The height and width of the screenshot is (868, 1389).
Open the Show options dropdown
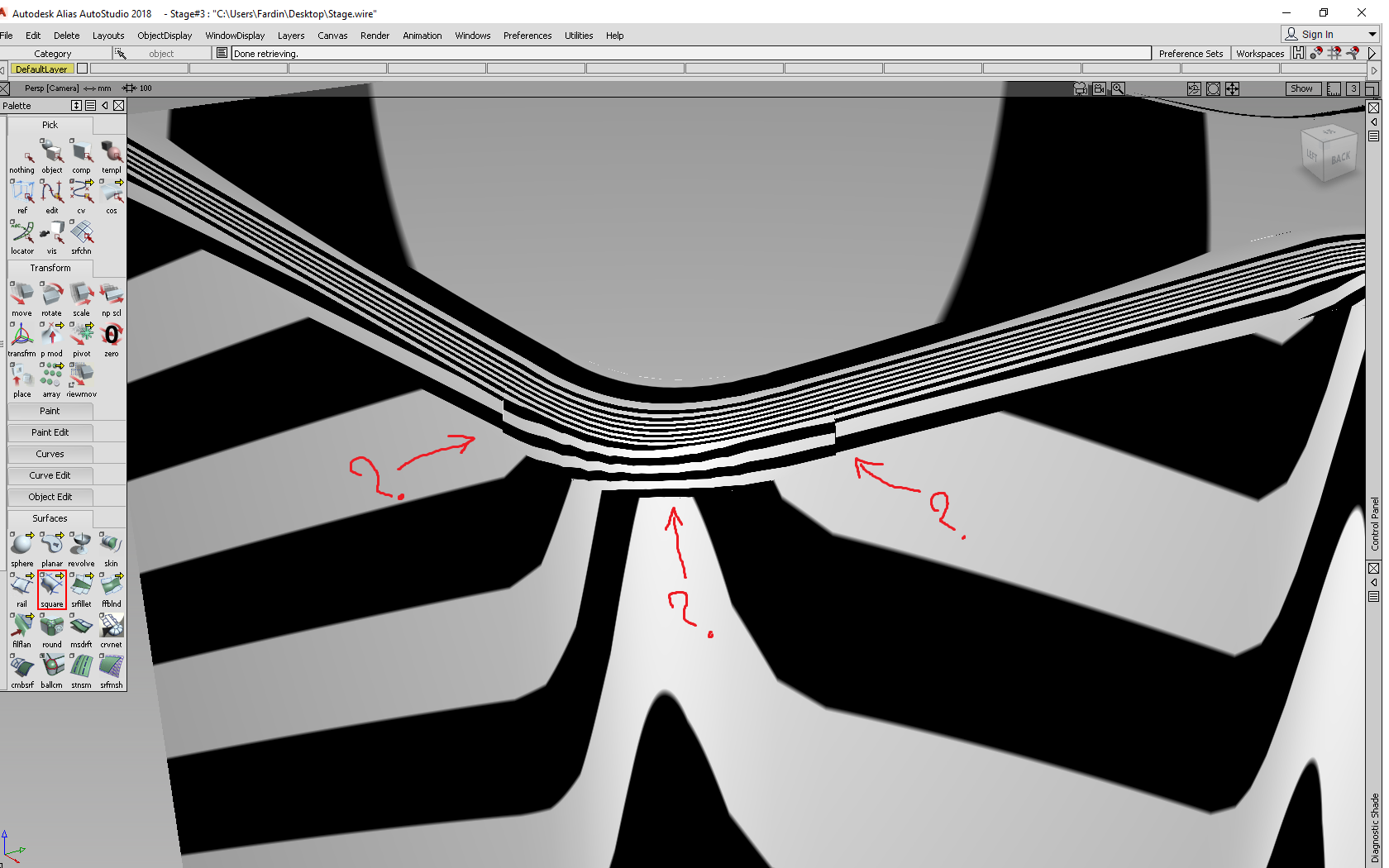point(1302,88)
